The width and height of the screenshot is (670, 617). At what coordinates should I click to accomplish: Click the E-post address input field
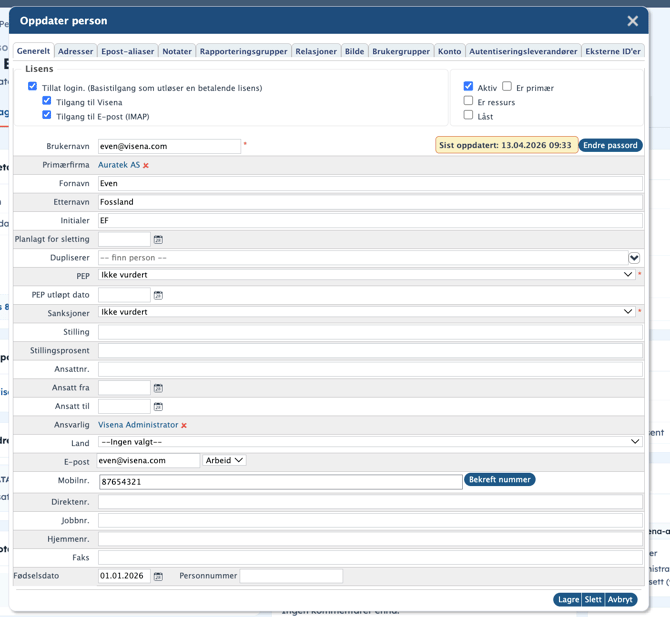pyautogui.click(x=148, y=460)
